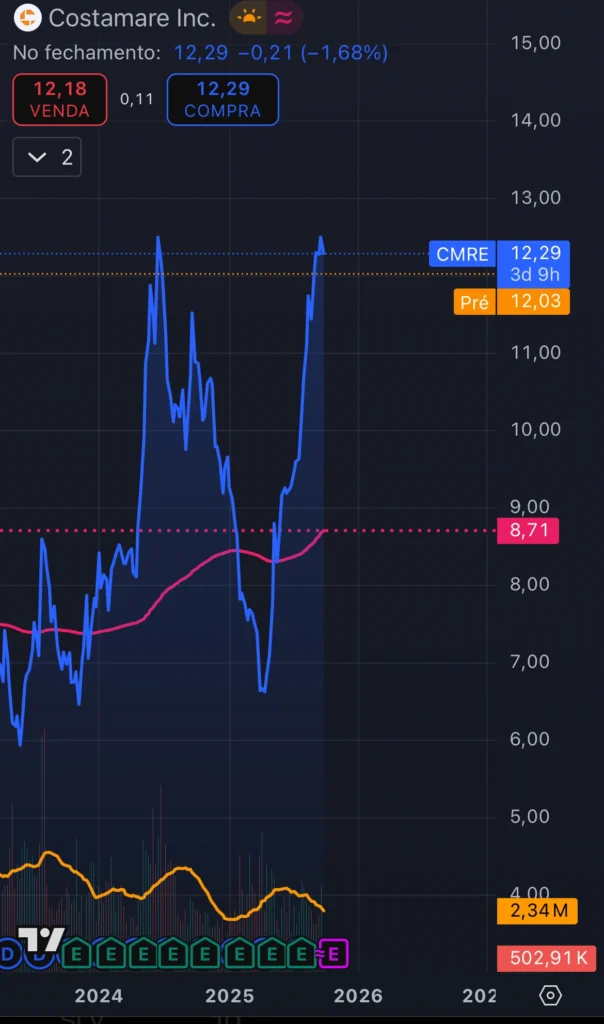Image resolution: width=604 pixels, height=1024 pixels.
Task: Click the red 502,91K volume label
Action: [x=546, y=958]
